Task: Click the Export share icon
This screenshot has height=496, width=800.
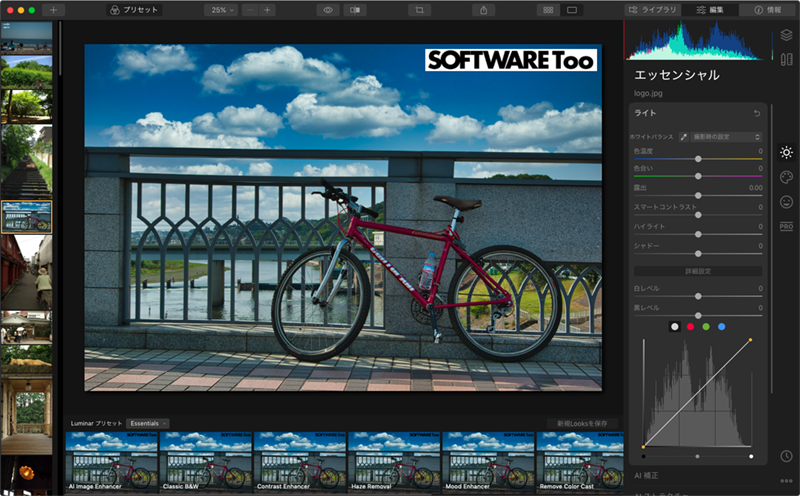Action: tap(484, 10)
